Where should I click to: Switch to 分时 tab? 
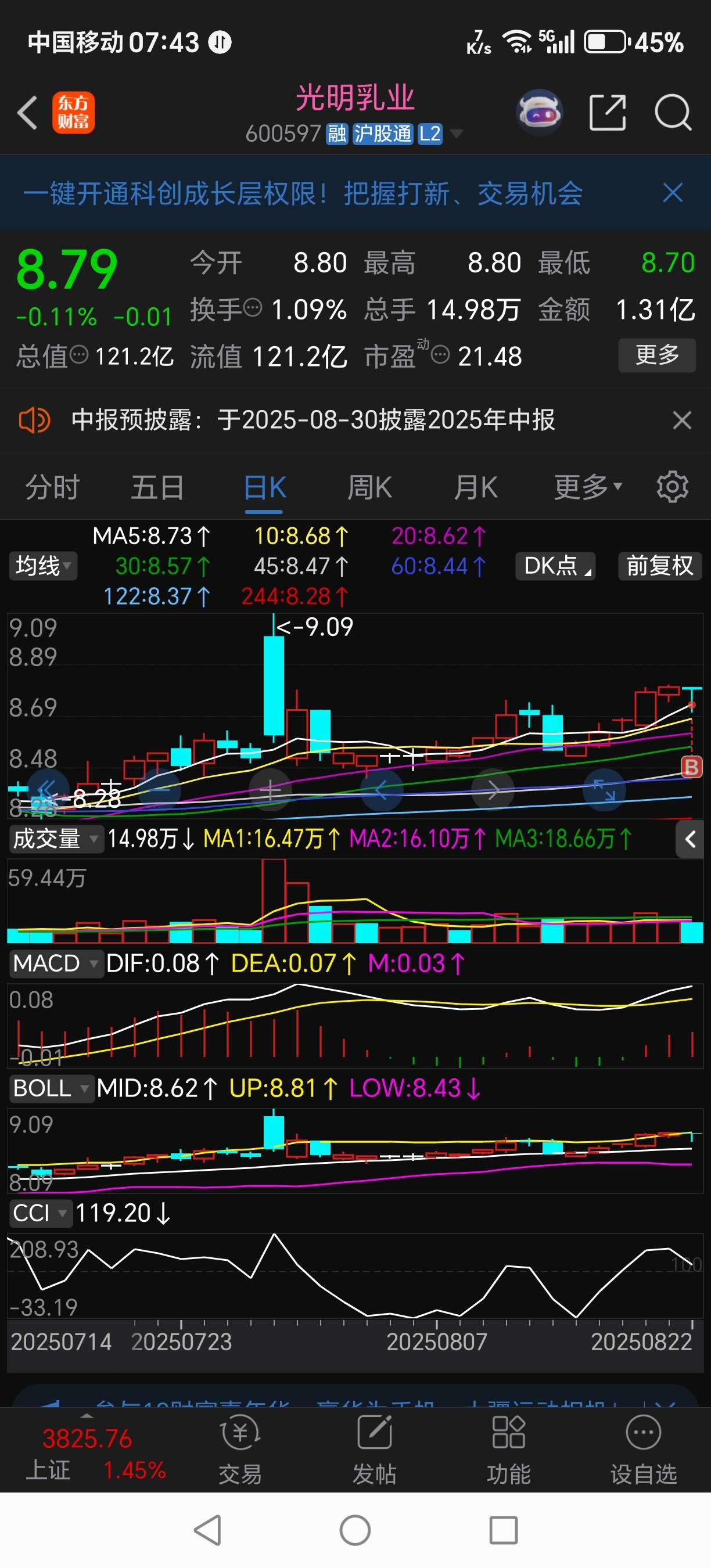pyautogui.click(x=52, y=488)
